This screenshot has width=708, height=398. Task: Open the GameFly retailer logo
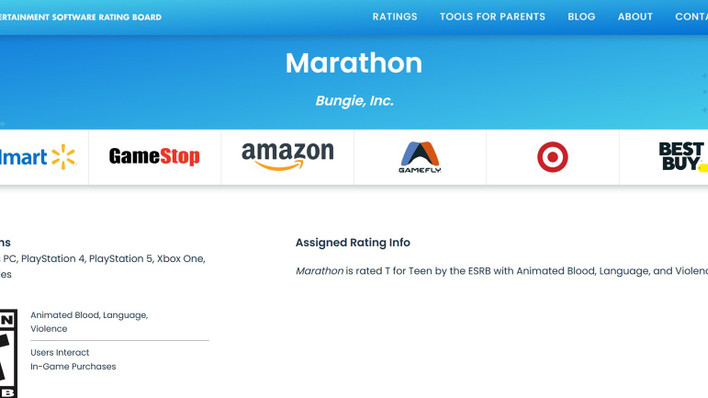[x=420, y=157]
